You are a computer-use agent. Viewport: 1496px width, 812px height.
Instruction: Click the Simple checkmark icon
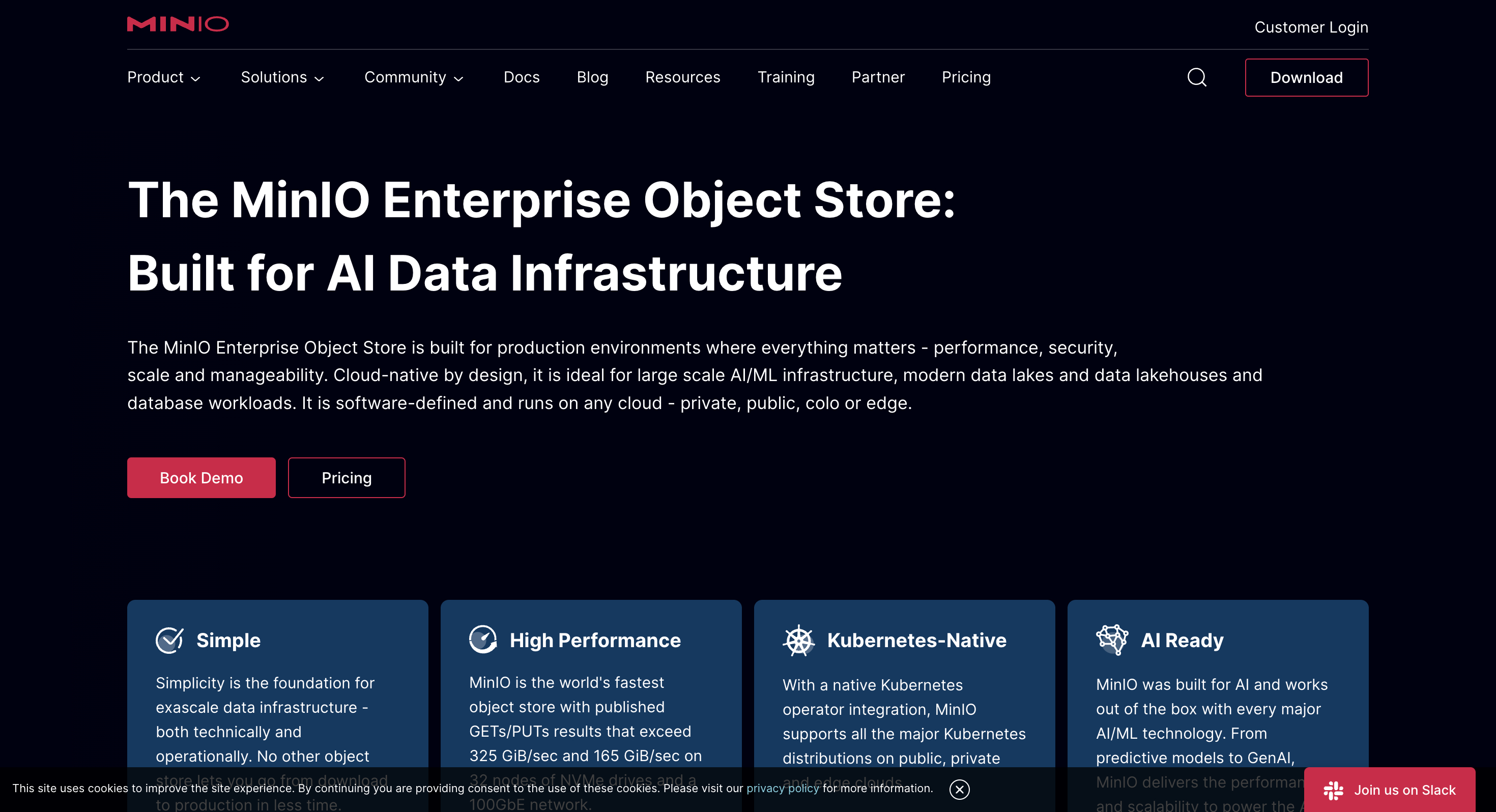169,640
